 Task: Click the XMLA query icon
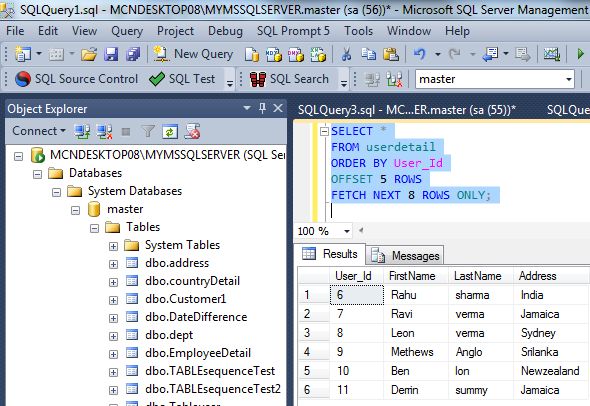(x=318, y=55)
